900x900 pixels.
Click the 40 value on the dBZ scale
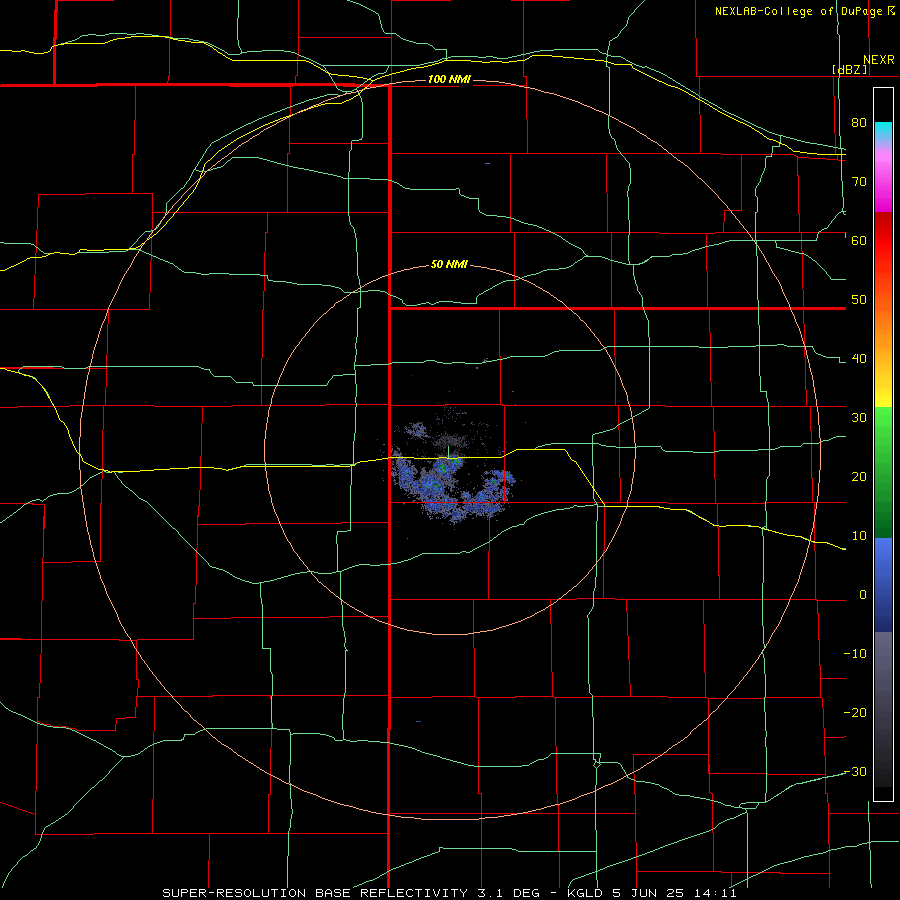pyautogui.click(x=859, y=359)
